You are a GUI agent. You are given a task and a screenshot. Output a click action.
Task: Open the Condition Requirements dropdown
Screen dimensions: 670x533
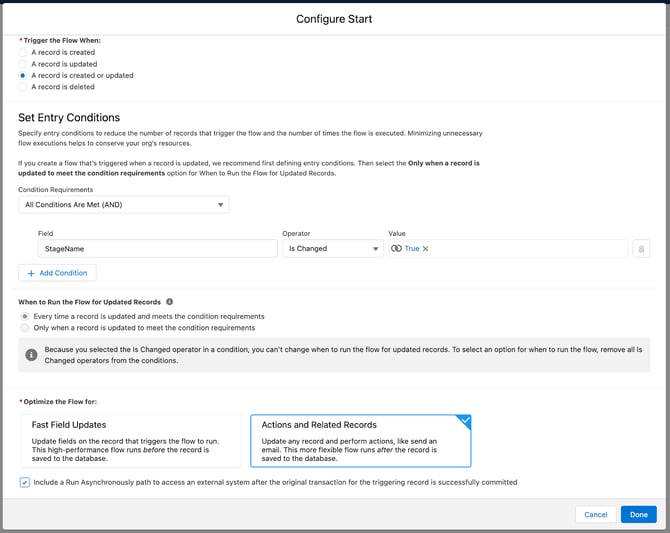(123, 204)
